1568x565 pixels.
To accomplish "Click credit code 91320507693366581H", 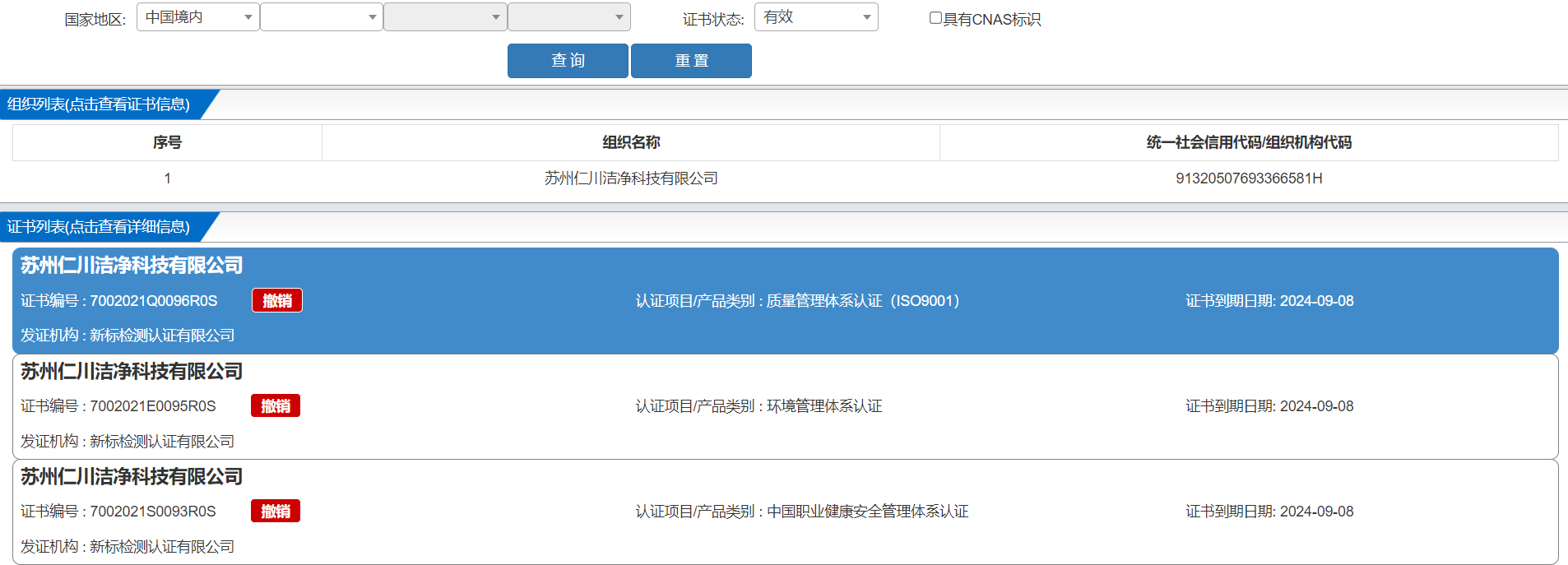I will pyautogui.click(x=1249, y=178).
